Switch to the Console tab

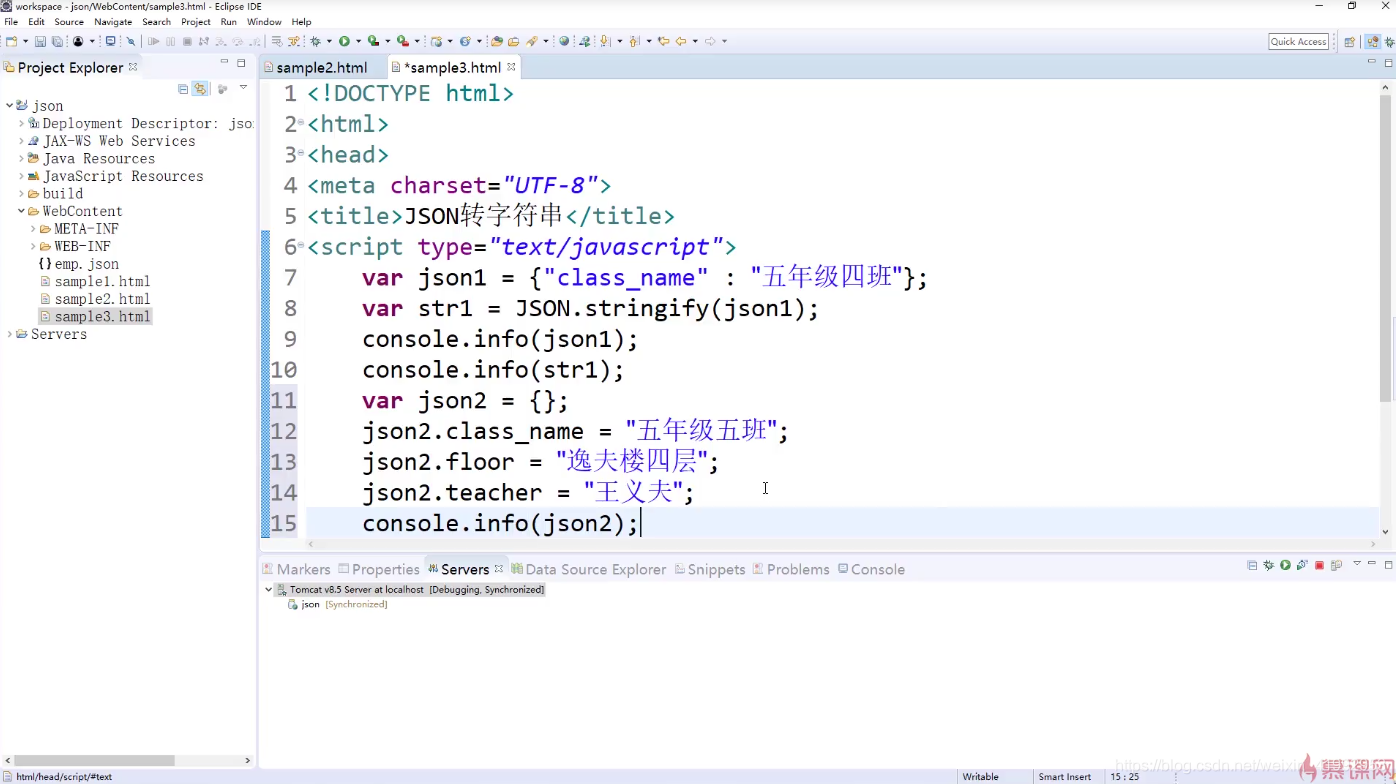coord(871,569)
